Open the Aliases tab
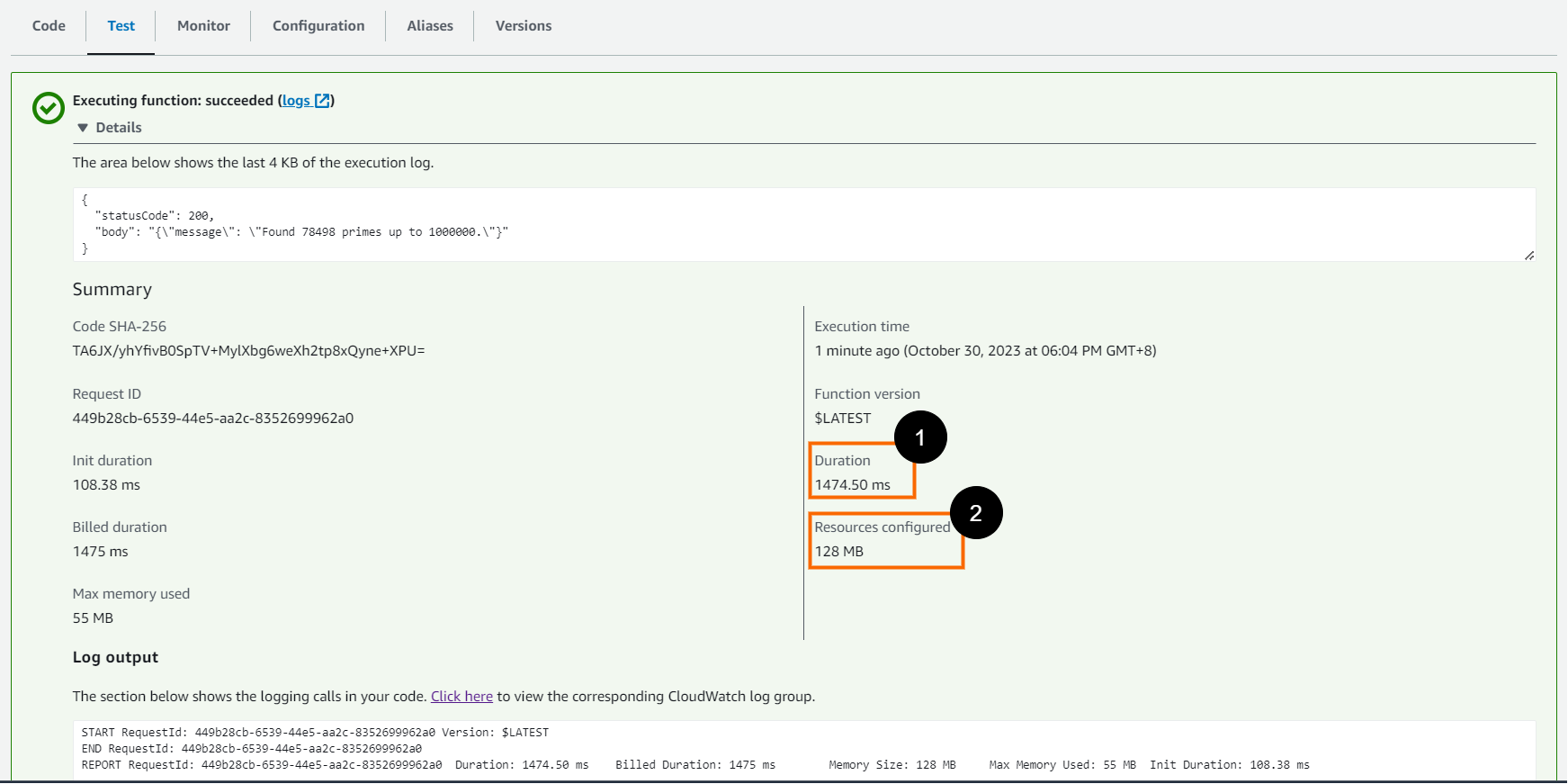 pos(430,26)
